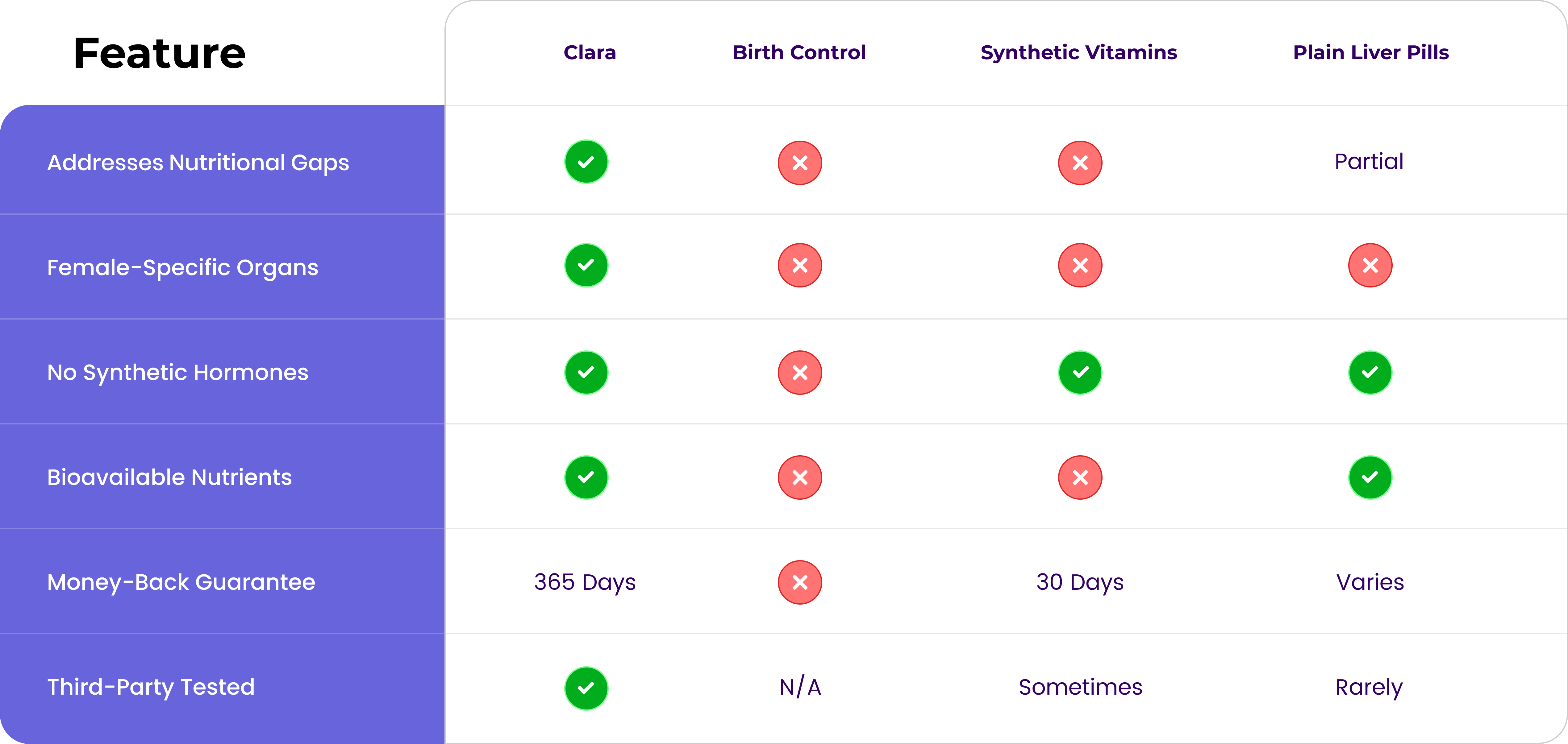
Task: Click Birth Control's red X for No Synthetic Hormones
Action: point(800,372)
